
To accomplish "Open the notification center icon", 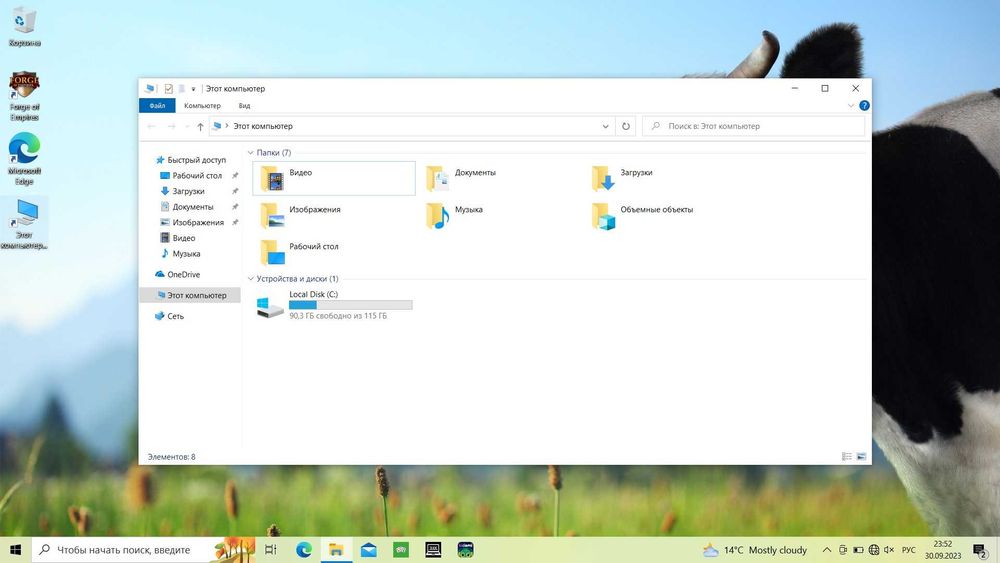I will point(980,550).
